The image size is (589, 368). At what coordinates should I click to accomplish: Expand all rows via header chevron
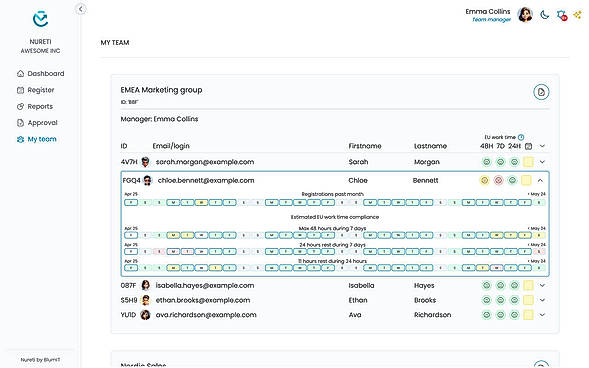click(x=542, y=146)
